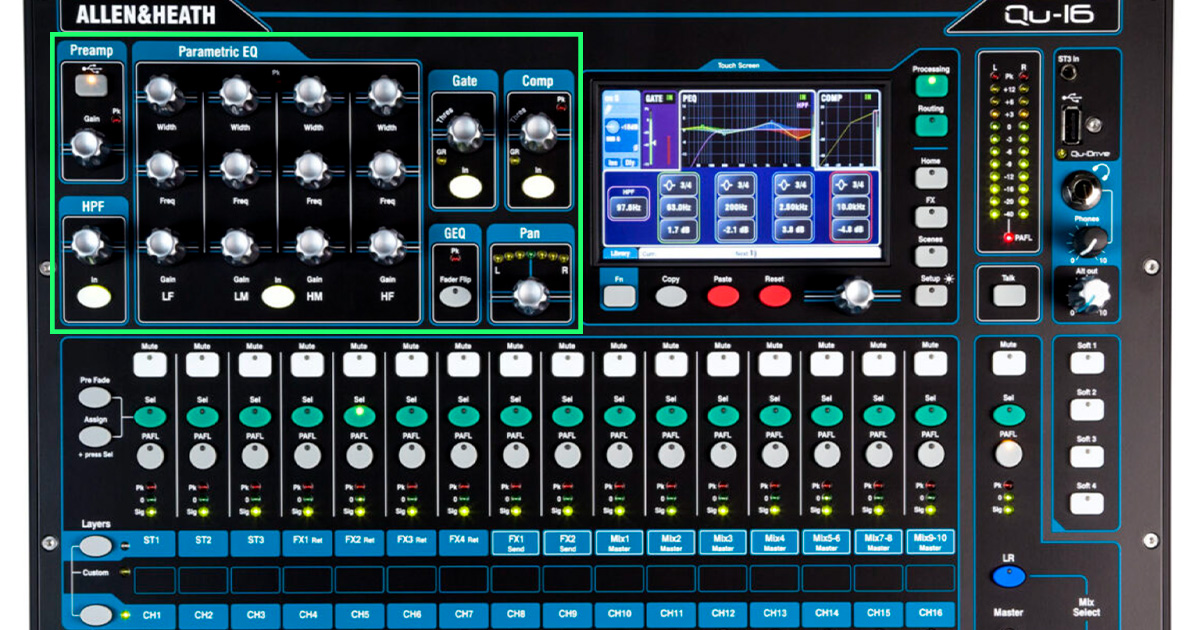Trigger the Soft 2 key

pos(1086,412)
